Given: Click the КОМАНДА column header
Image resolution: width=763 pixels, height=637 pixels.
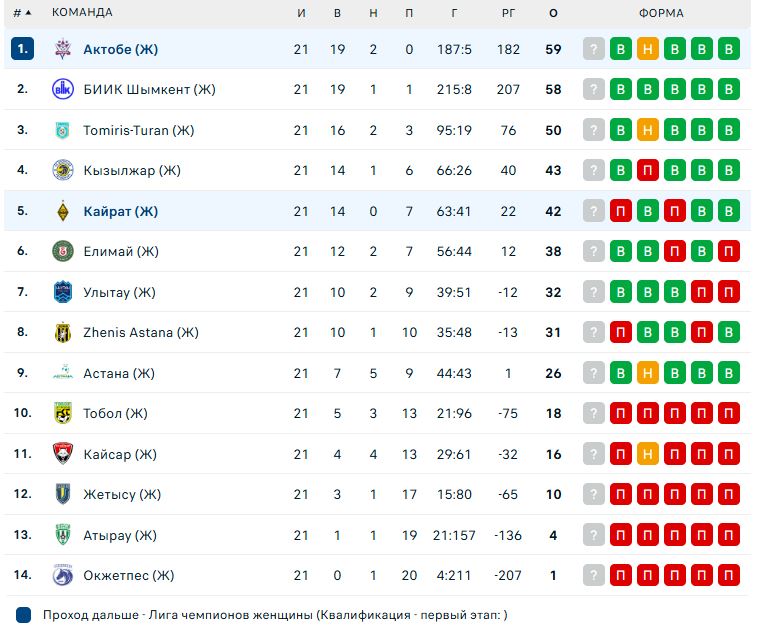Looking at the screenshot, I should (82, 13).
